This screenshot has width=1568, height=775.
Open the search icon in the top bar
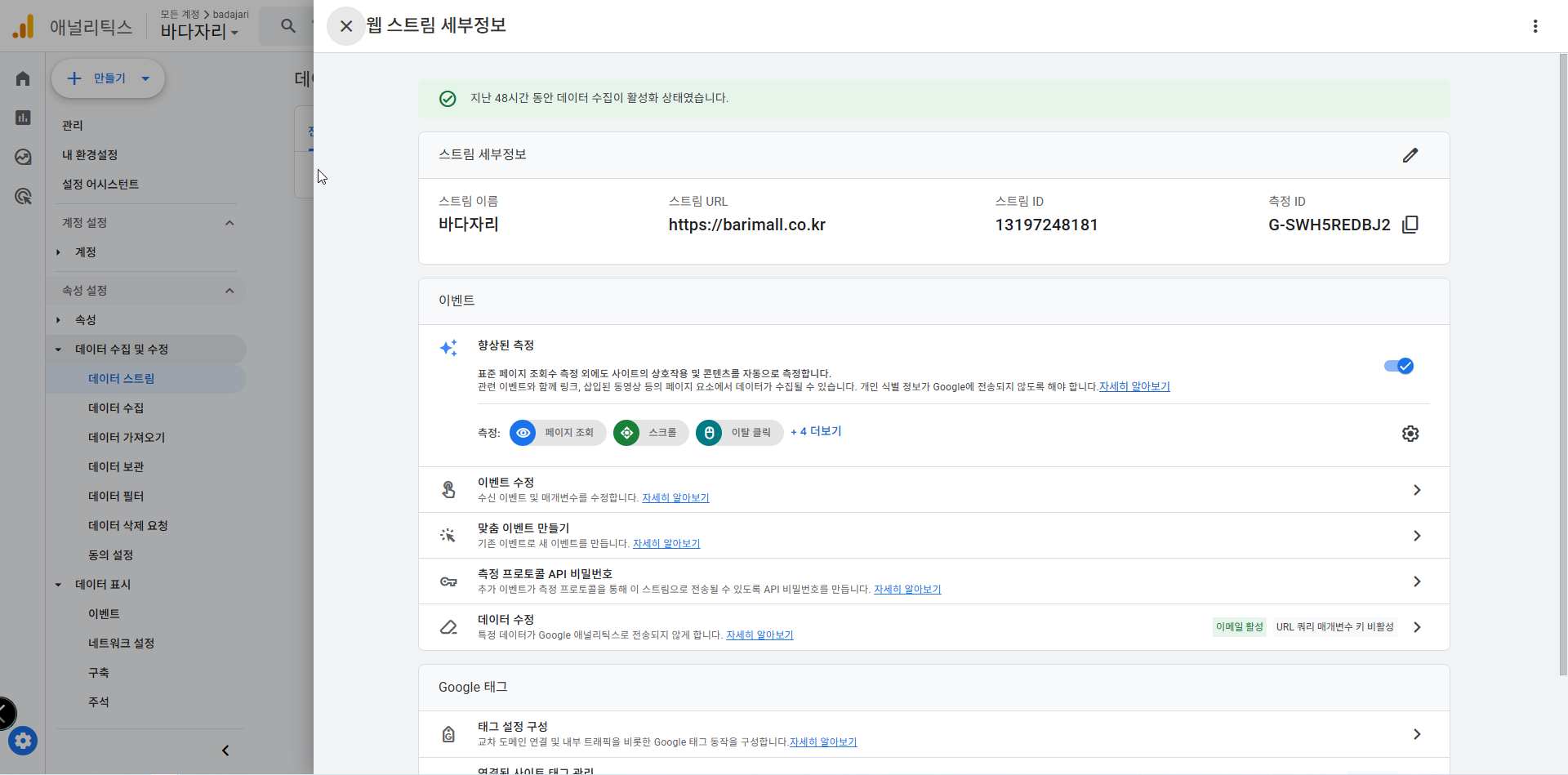[x=287, y=25]
